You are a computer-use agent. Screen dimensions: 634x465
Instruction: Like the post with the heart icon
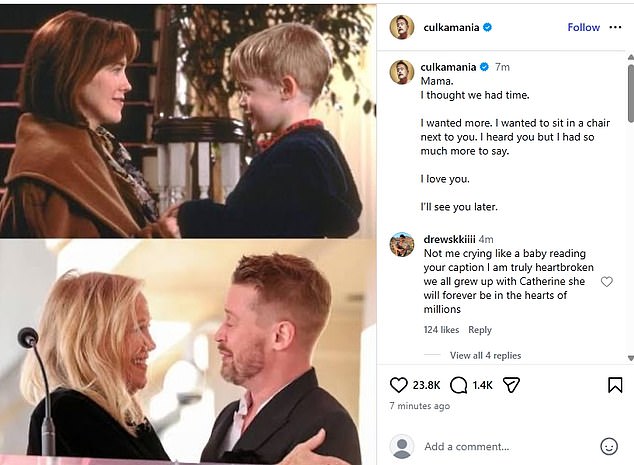click(399, 385)
